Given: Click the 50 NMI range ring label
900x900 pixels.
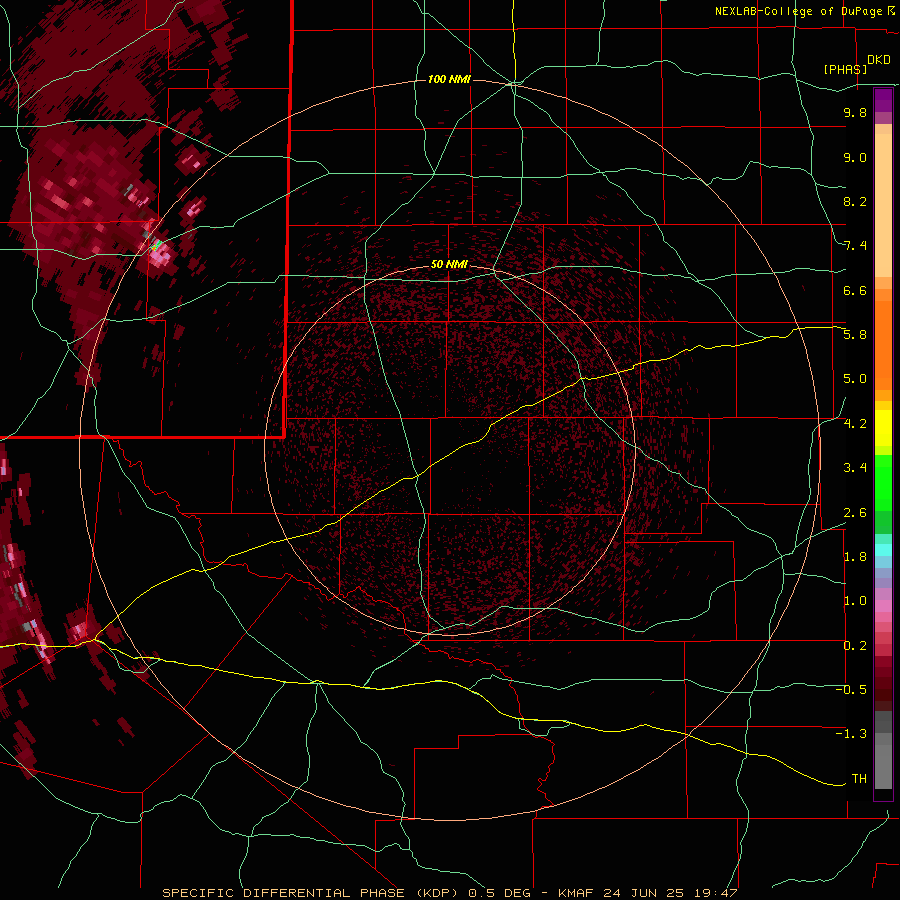Looking at the screenshot, I should [x=449, y=264].
